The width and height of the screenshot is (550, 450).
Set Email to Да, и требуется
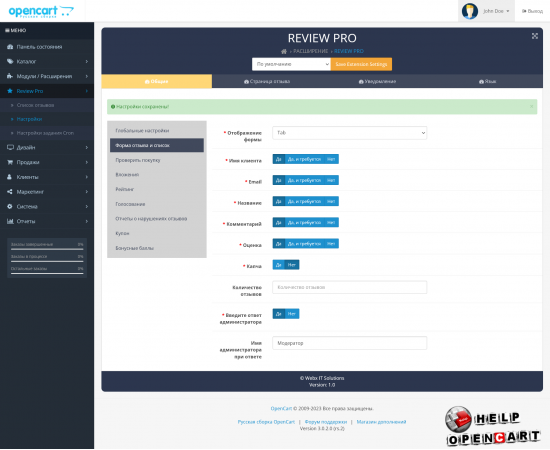tap(304, 180)
